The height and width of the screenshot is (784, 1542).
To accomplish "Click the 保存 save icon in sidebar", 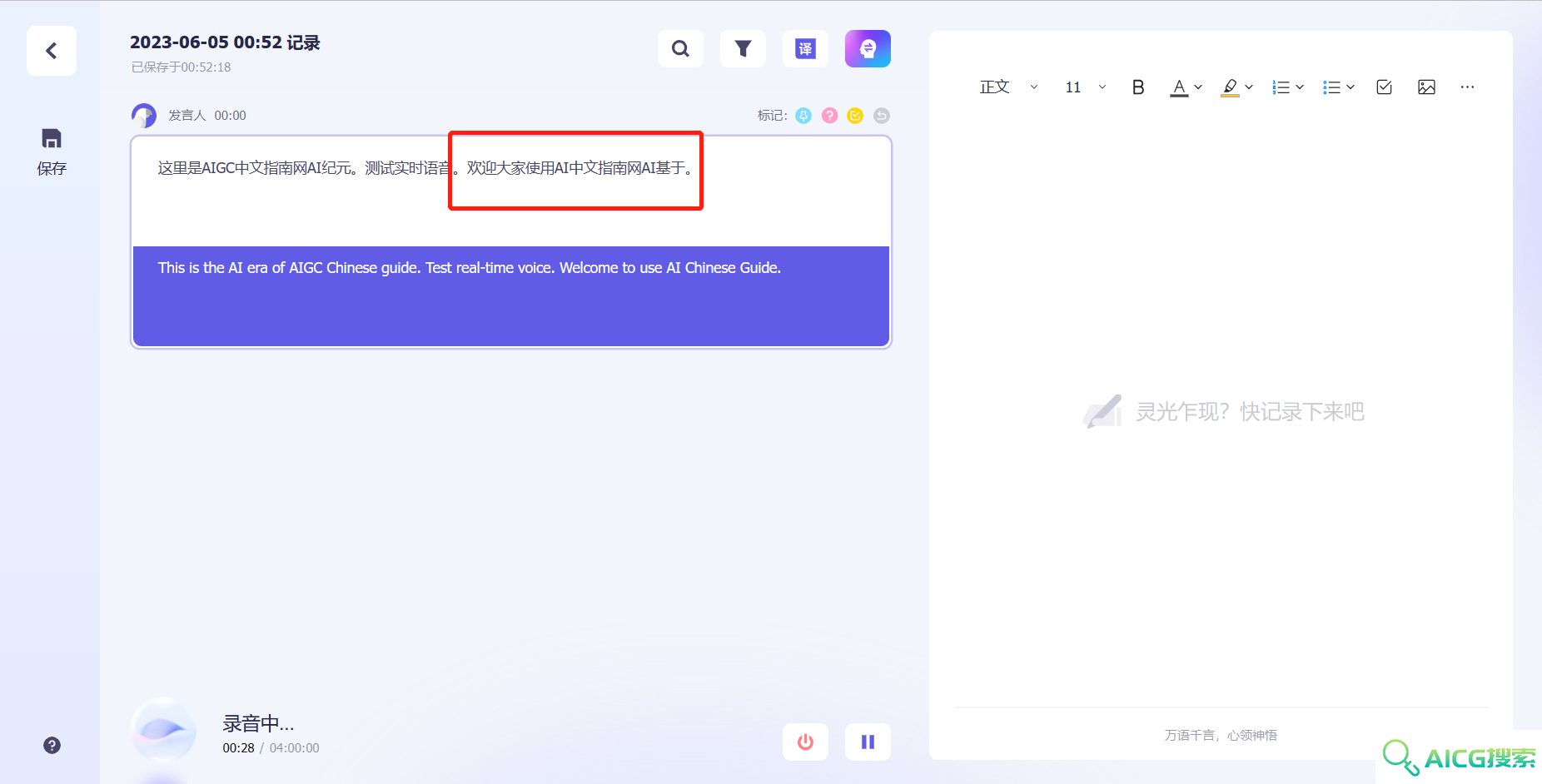I will click(52, 151).
